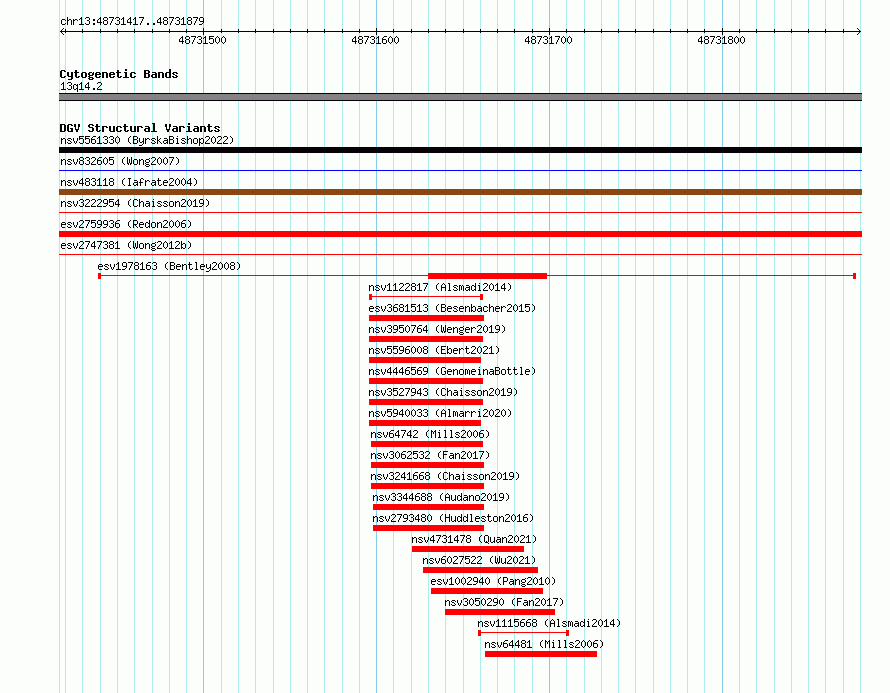Select the thick red esv2759936 bar
Image resolution: width=890 pixels, height=693 pixels.
point(460,234)
